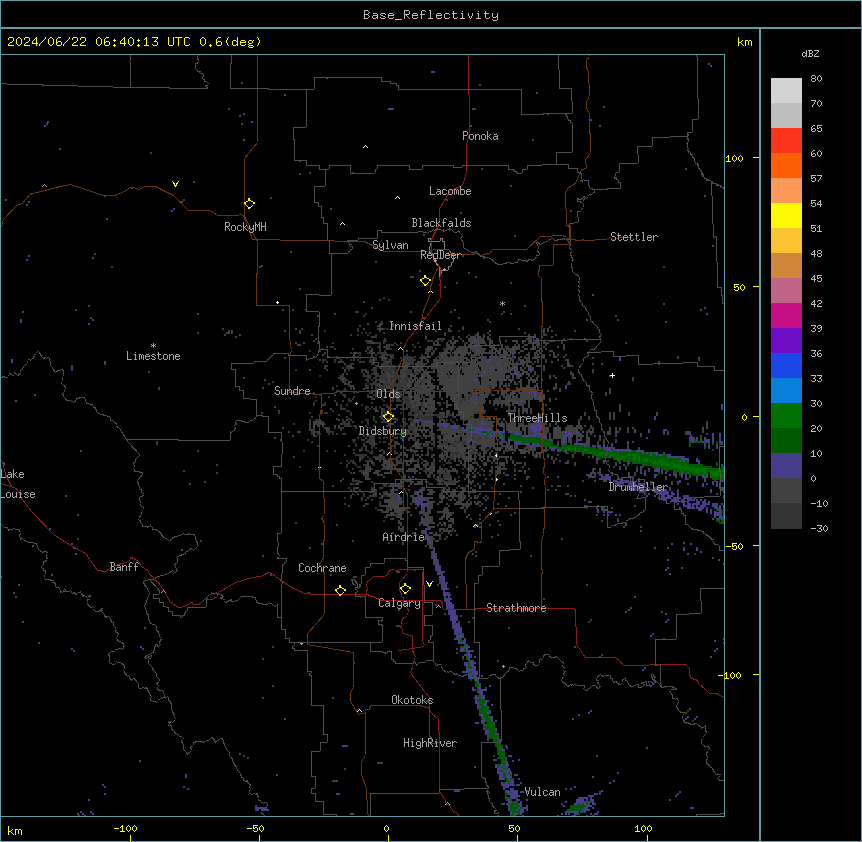Viewport: 862px width, 842px height.
Task: Click the timestamp 2024/06/22 06:40:13 UTC
Action: pos(98,42)
